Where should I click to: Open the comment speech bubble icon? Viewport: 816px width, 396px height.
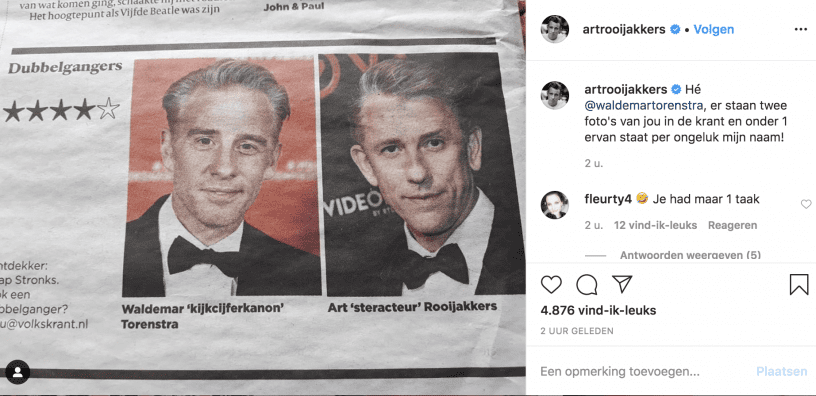586,285
